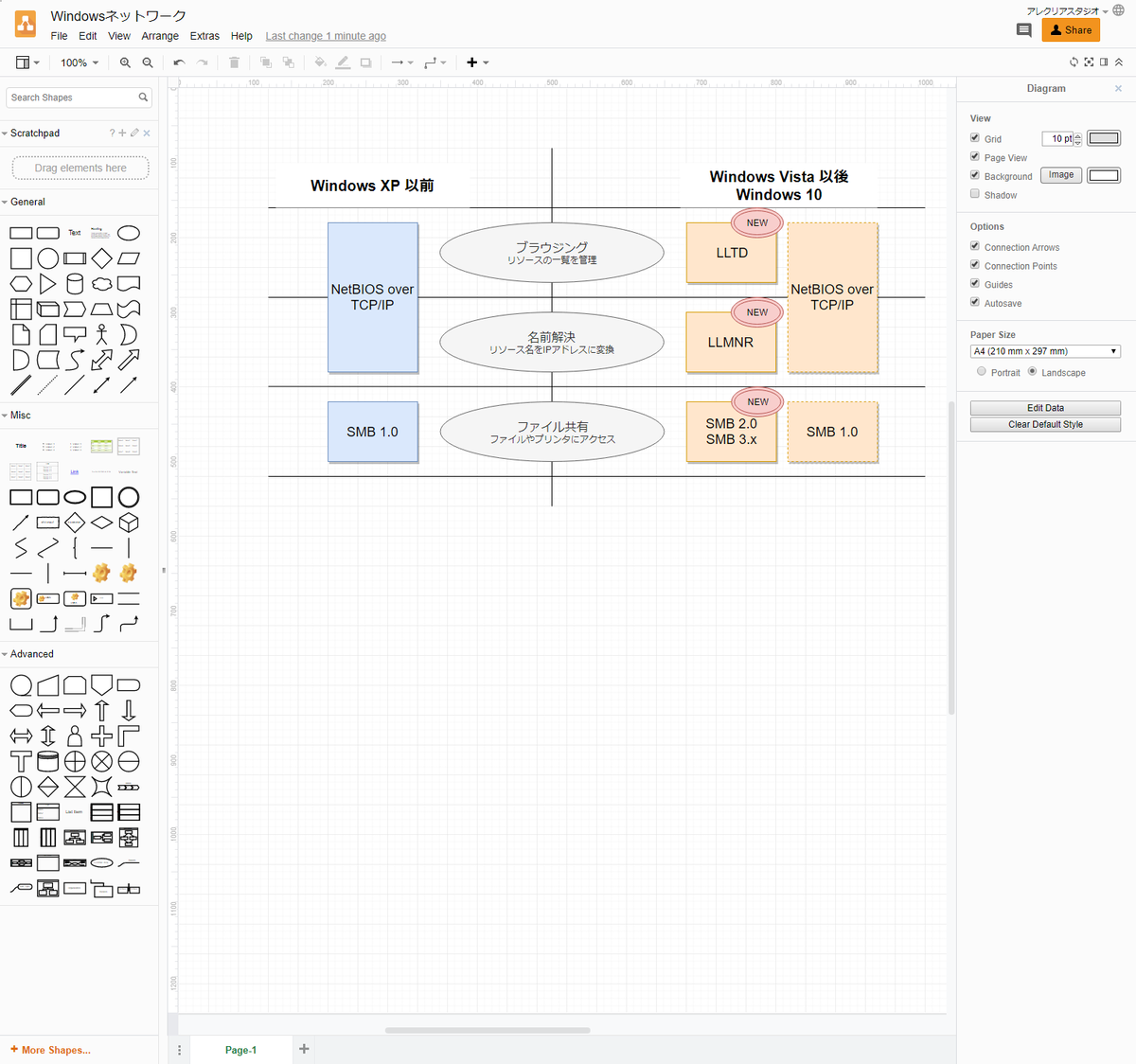
Task: Collapse the Advanced shapes section
Action: coord(27,654)
